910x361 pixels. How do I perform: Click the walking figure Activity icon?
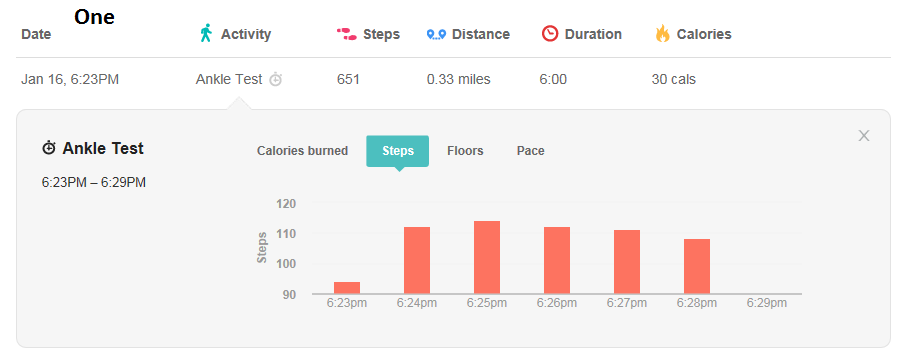click(x=205, y=34)
